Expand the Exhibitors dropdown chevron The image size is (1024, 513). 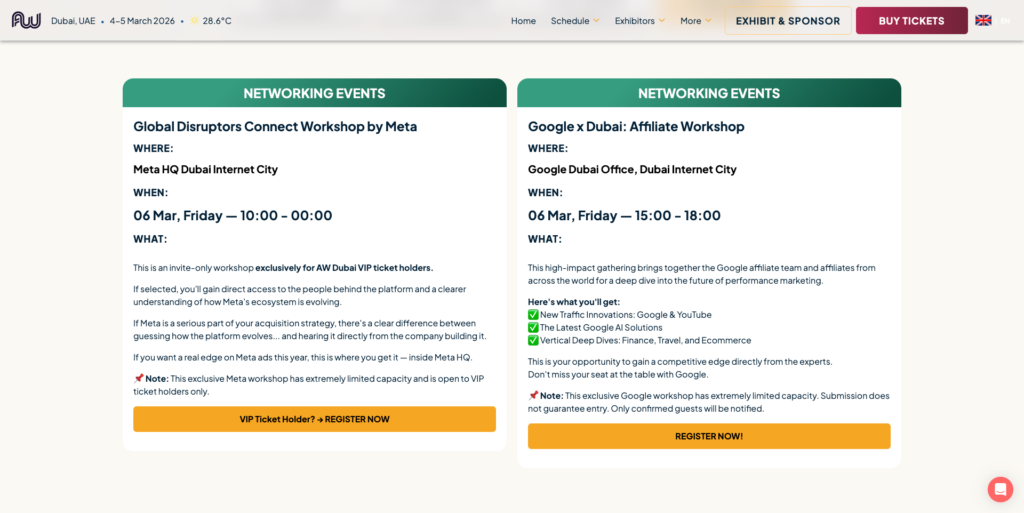tap(662, 21)
